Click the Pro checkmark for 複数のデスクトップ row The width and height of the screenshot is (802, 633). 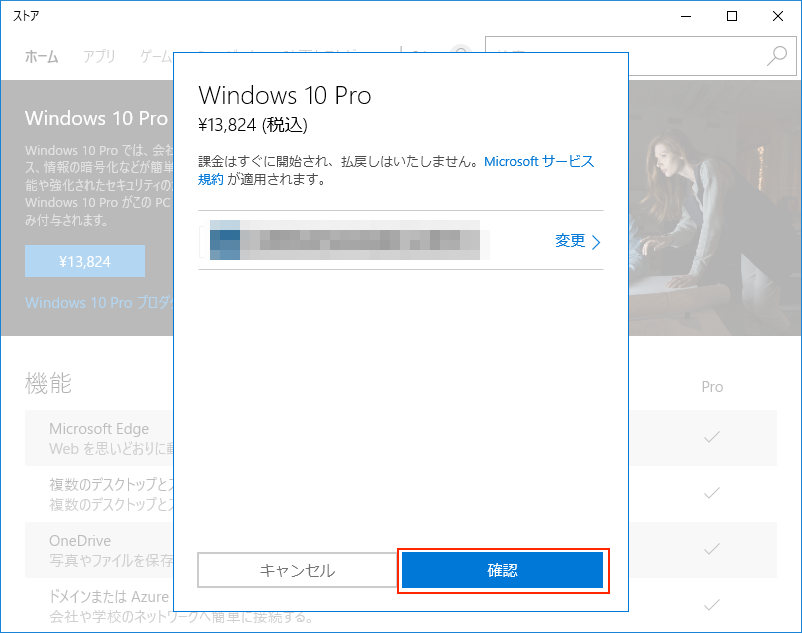click(712, 493)
